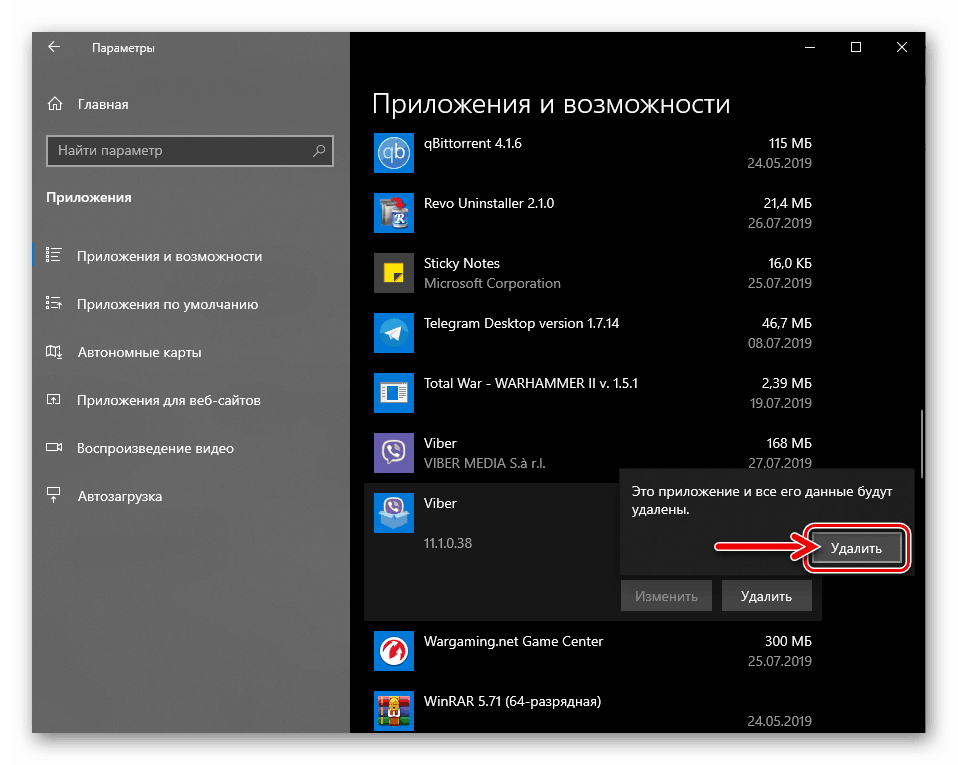The image size is (958, 765).
Task: Click the date 08.07.2019 of Telegram
Action: coord(780,343)
